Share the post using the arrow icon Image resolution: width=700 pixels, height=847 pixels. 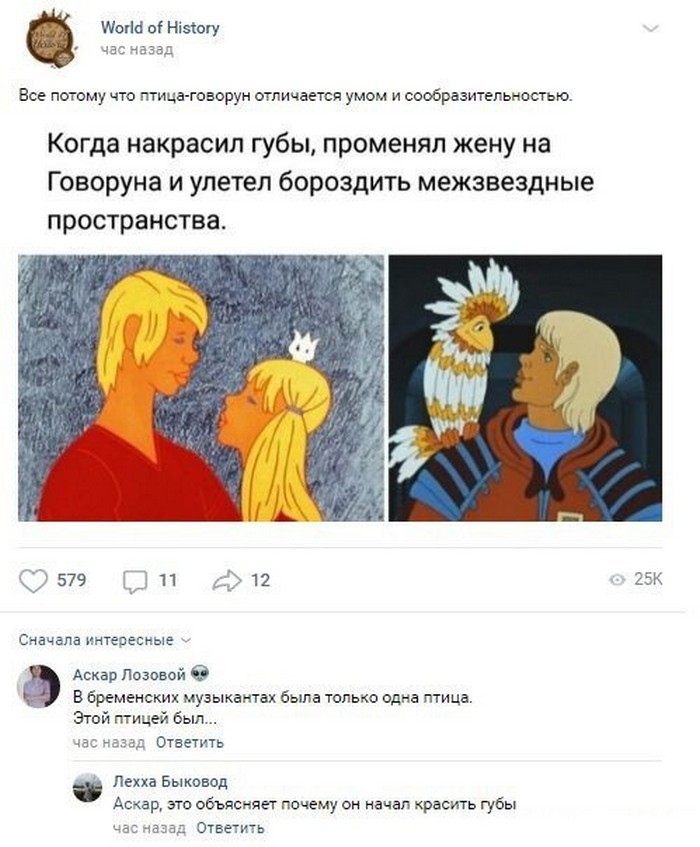click(227, 580)
